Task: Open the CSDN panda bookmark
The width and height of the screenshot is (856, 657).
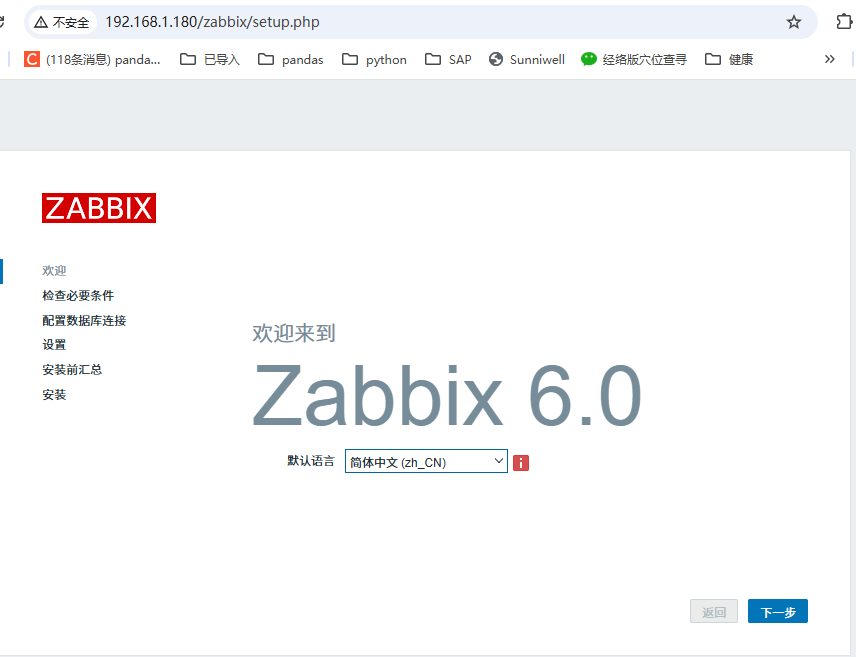Action: tap(92, 59)
